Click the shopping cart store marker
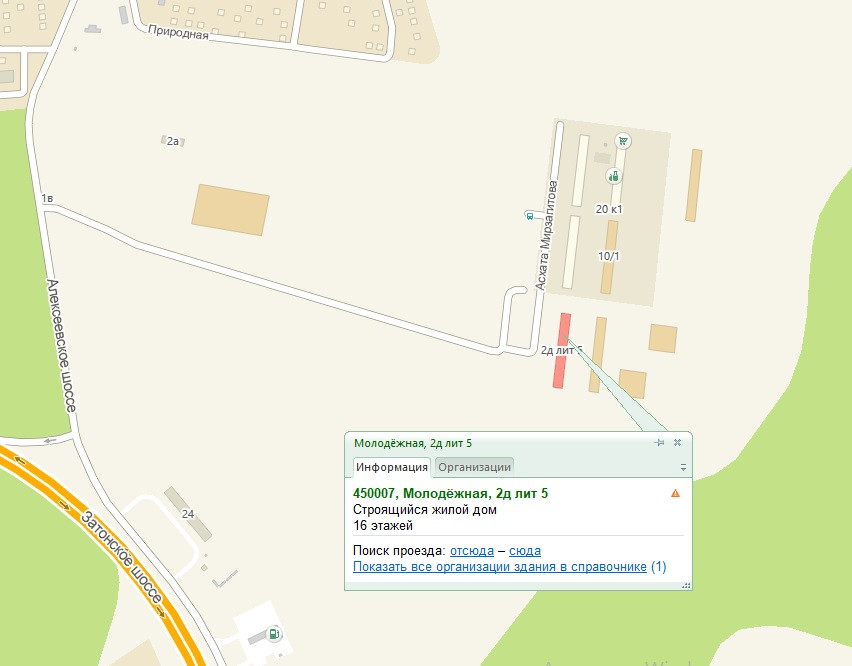The width and height of the screenshot is (852, 666). (623, 141)
